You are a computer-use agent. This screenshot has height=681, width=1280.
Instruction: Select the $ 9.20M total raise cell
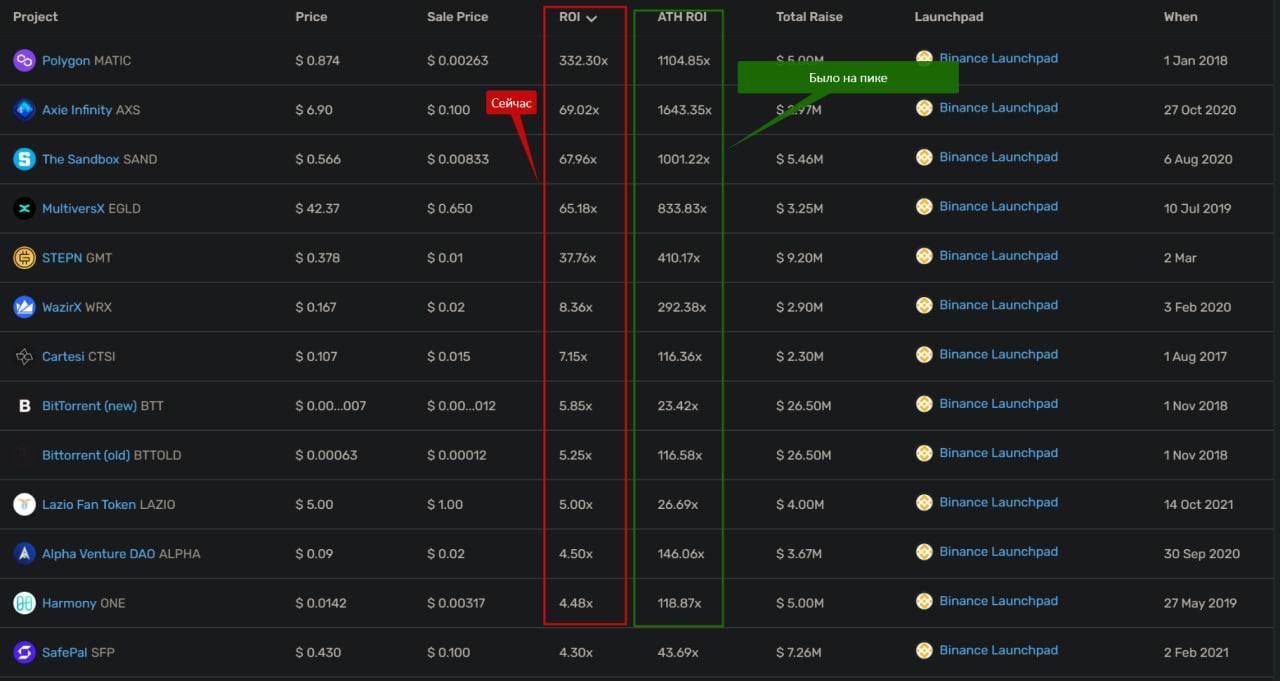(799, 258)
